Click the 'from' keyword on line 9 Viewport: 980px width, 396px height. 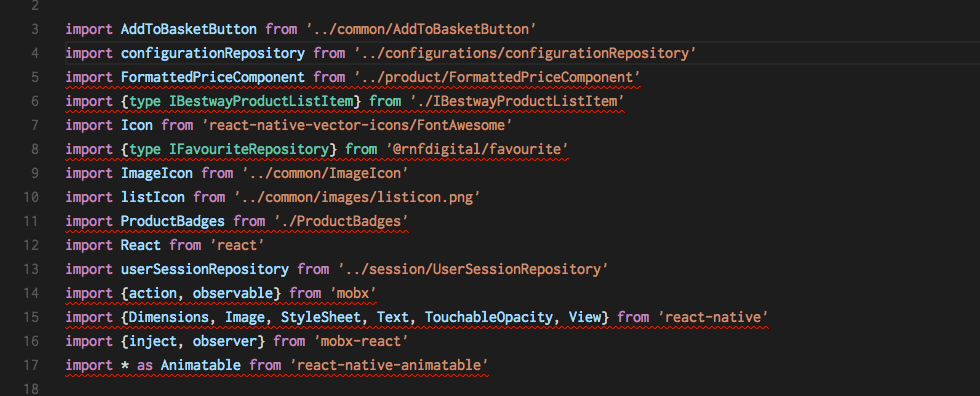(x=217, y=173)
